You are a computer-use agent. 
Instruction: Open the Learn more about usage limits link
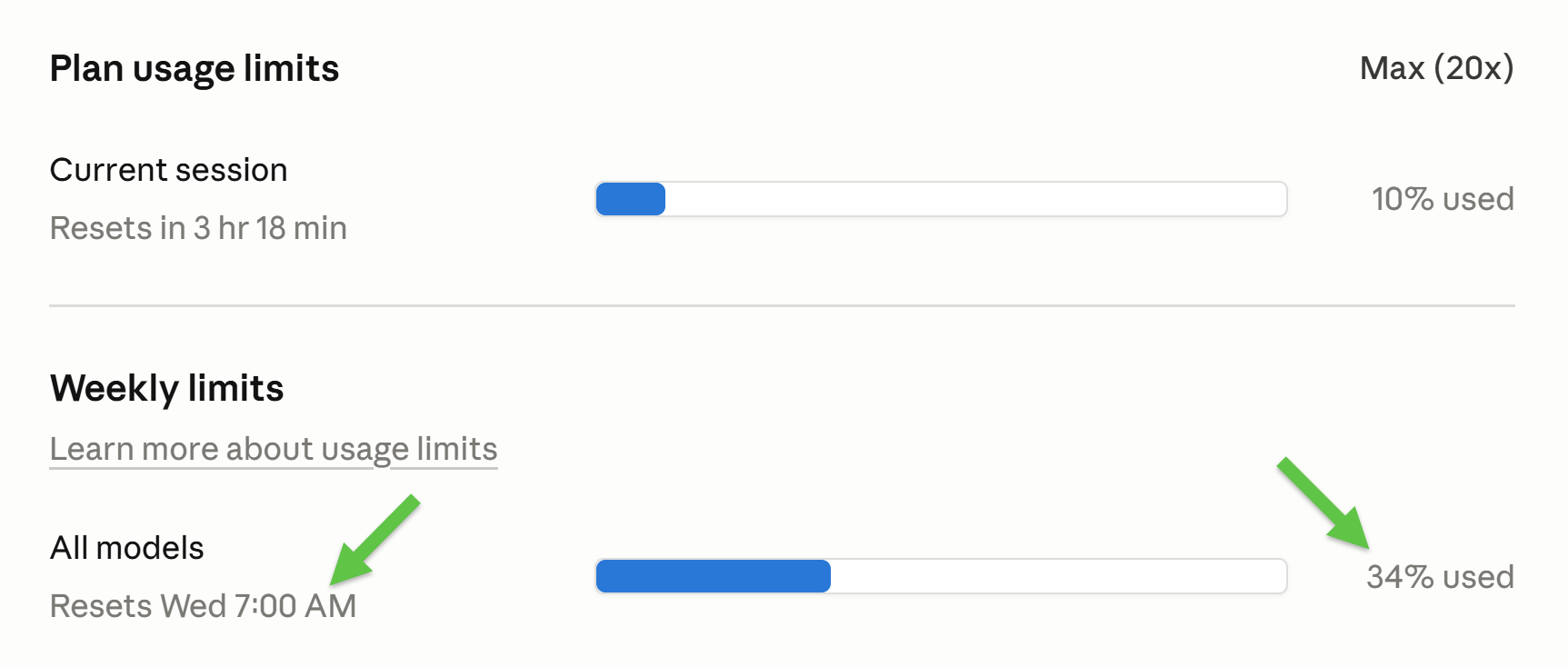[x=274, y=449]
